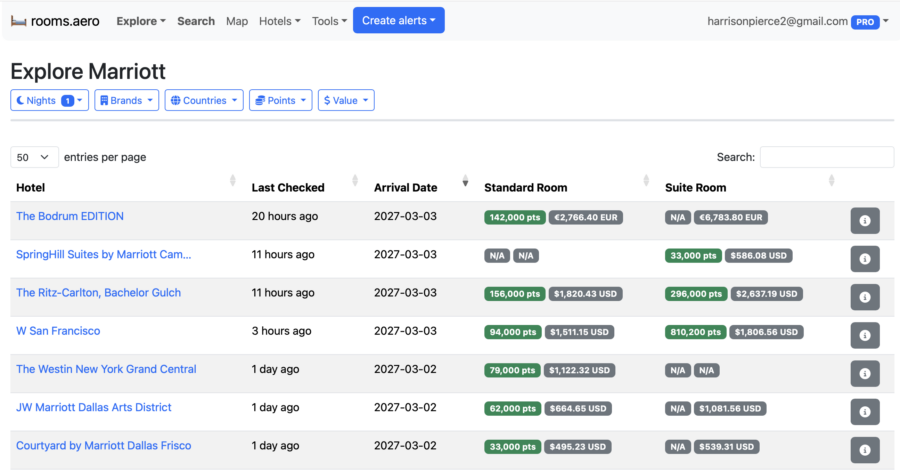Click the rooms.aero bed logo icon

18,21
